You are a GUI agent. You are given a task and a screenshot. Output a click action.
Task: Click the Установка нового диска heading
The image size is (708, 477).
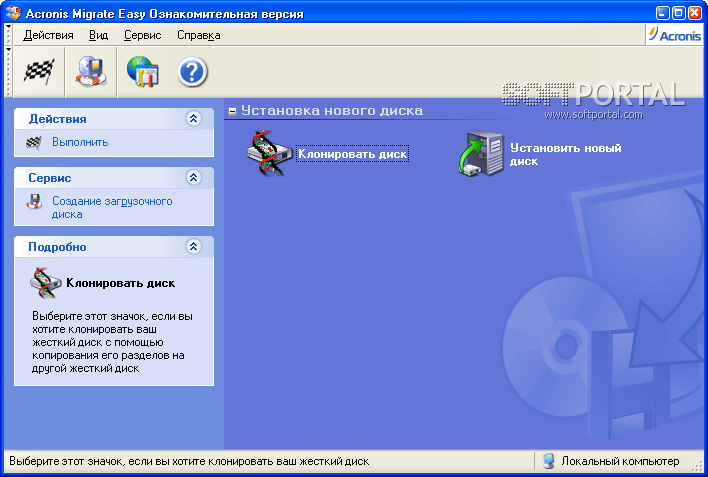coord(332,111)
